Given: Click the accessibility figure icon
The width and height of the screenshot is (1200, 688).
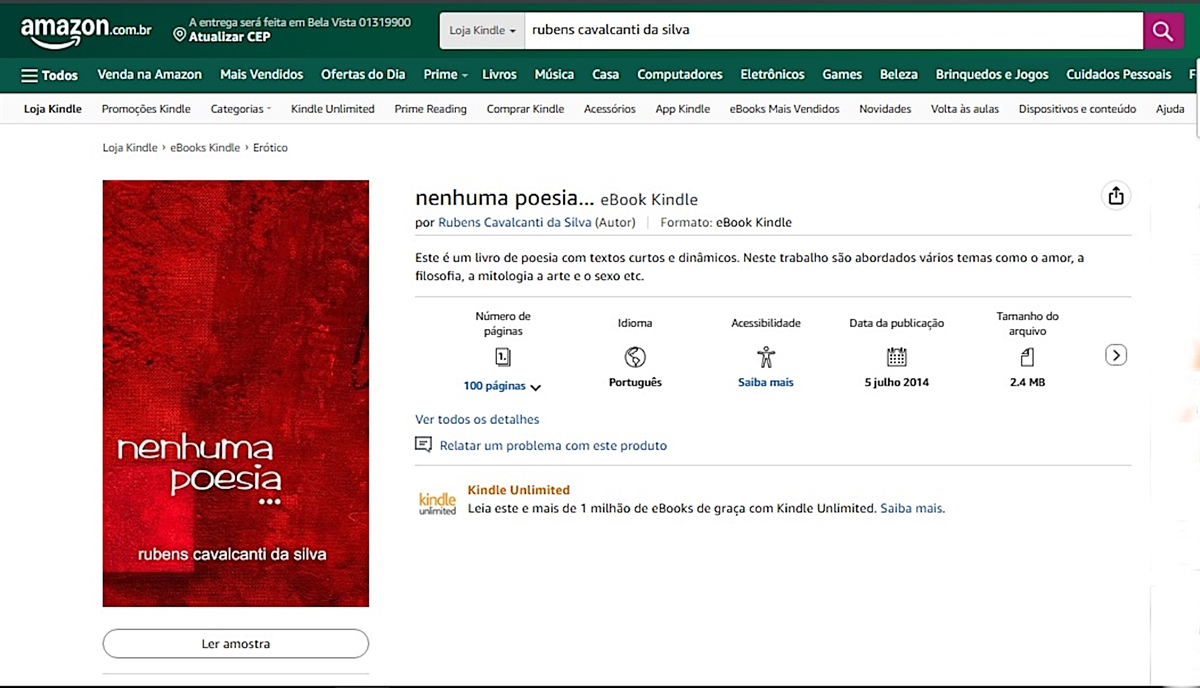Looking at the screenshot, I should [766, 357].
